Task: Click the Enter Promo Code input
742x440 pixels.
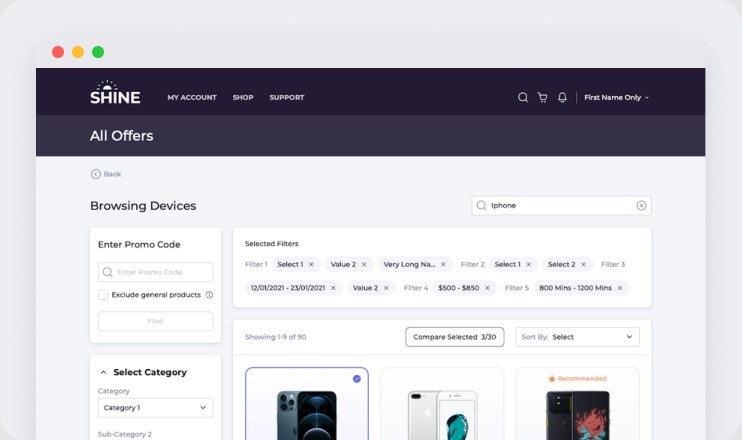Action: [155, 272]
